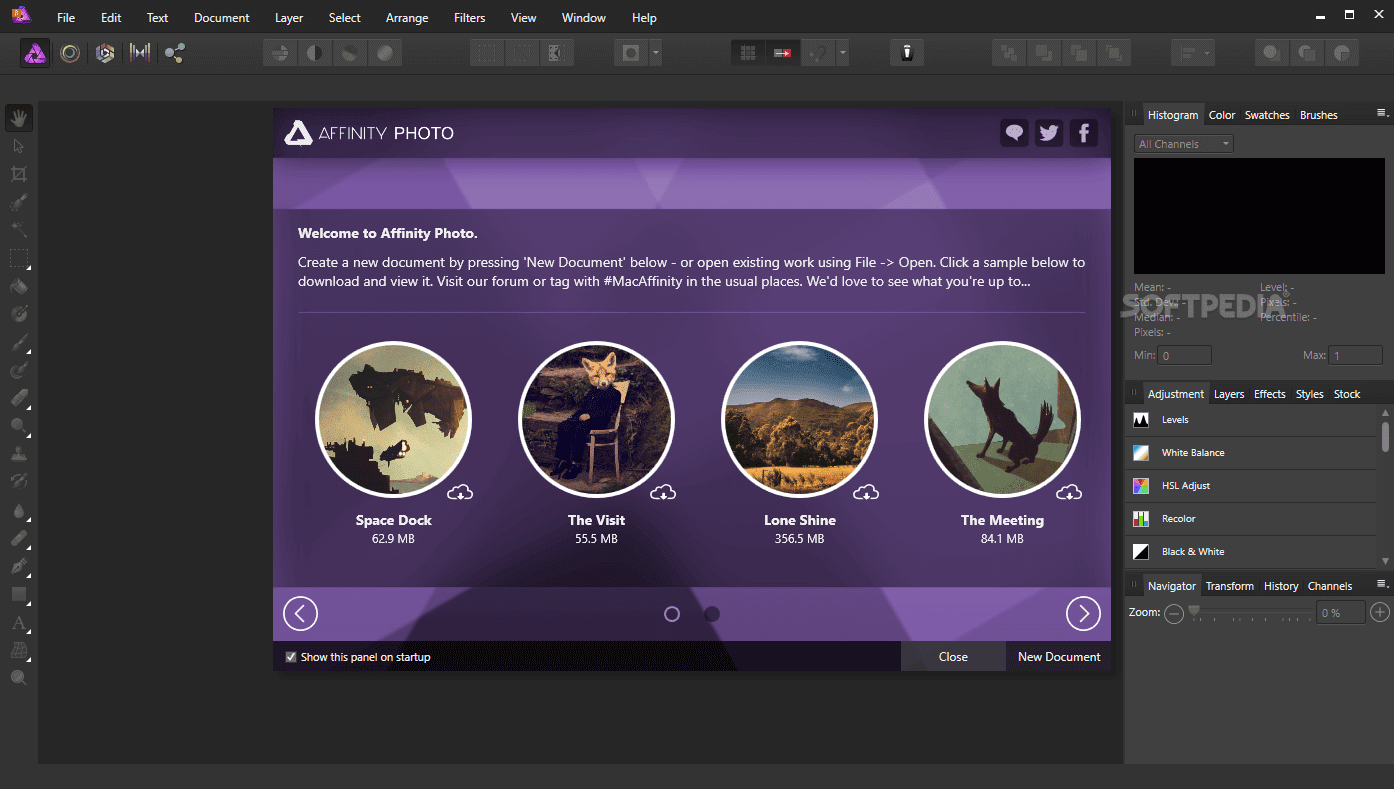Switch to the Transform tab
Viewport: 1394px width, 789px height.
(1230, 586)
